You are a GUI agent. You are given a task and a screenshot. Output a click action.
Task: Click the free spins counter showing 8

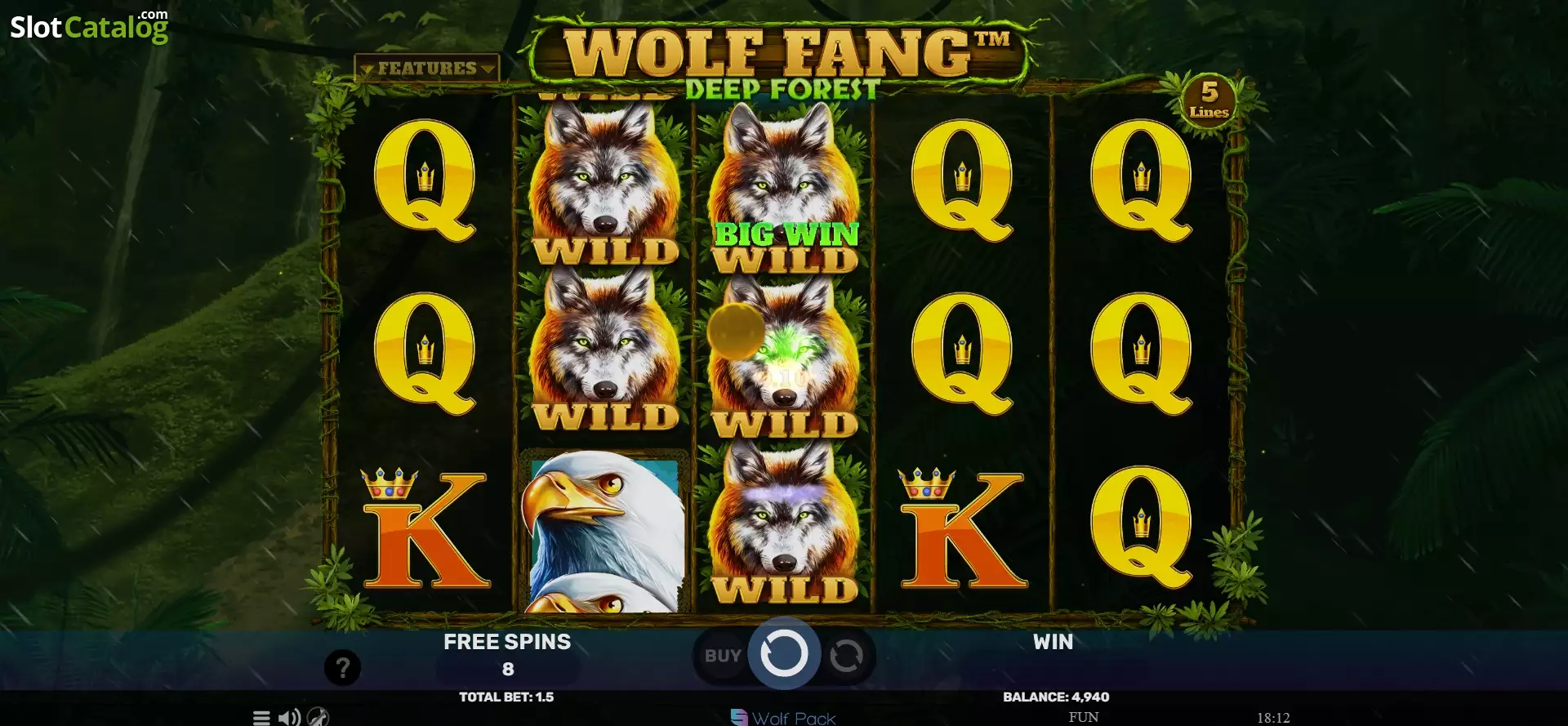pos(508,669)
